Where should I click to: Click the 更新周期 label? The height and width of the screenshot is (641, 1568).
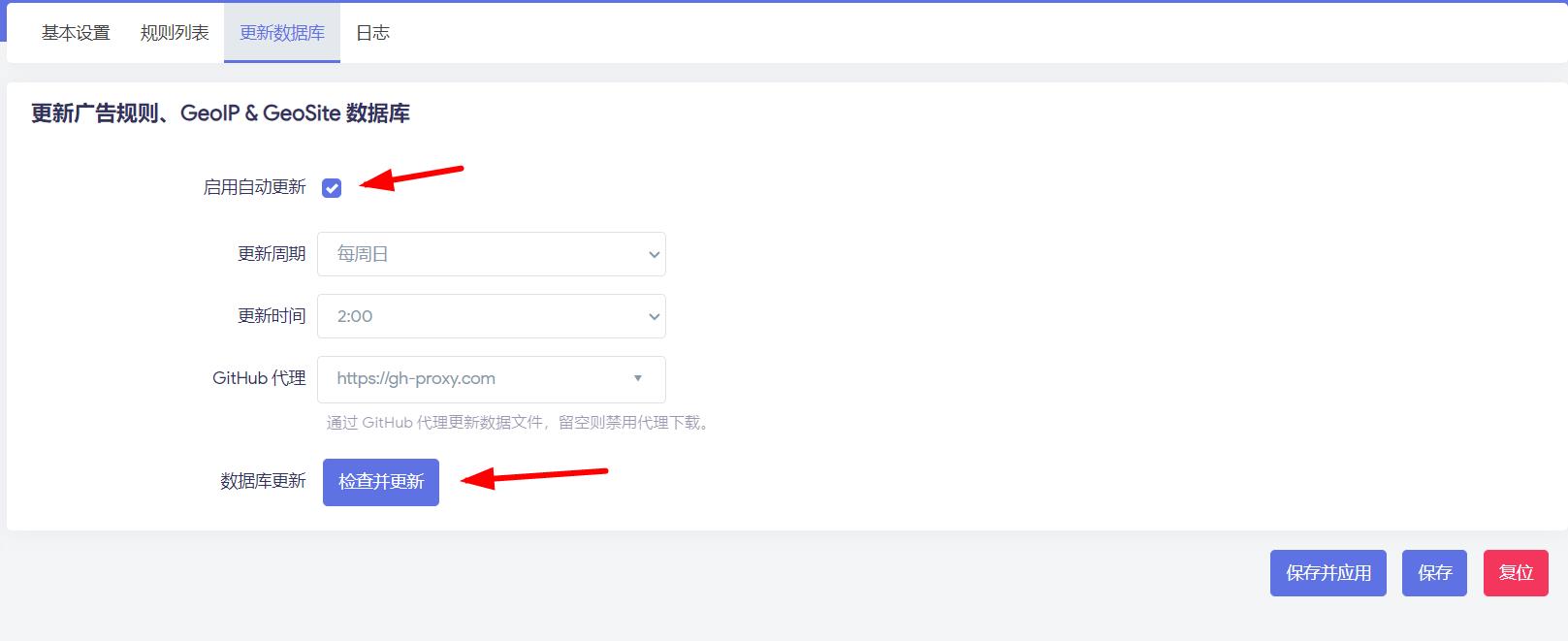272,254
